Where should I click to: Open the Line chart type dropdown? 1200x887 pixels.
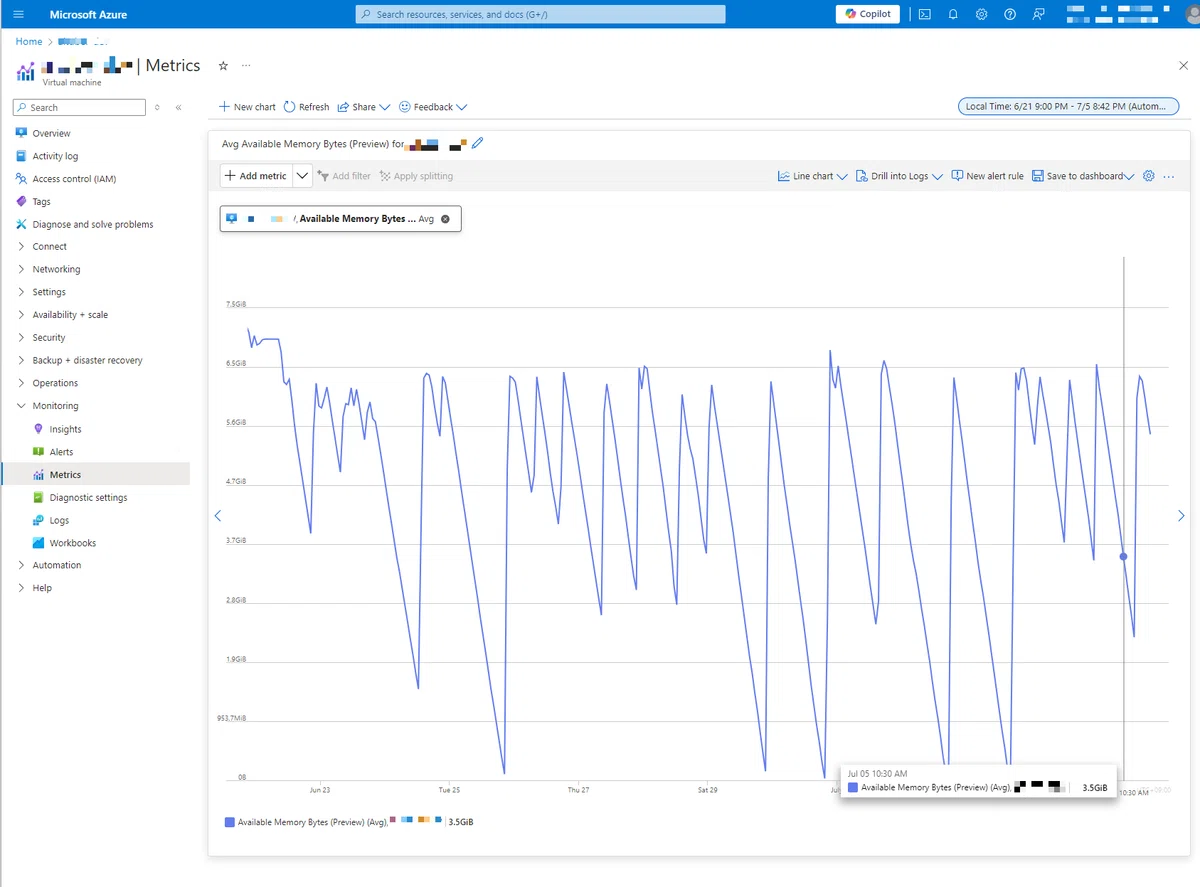click(x=812, y=176)
